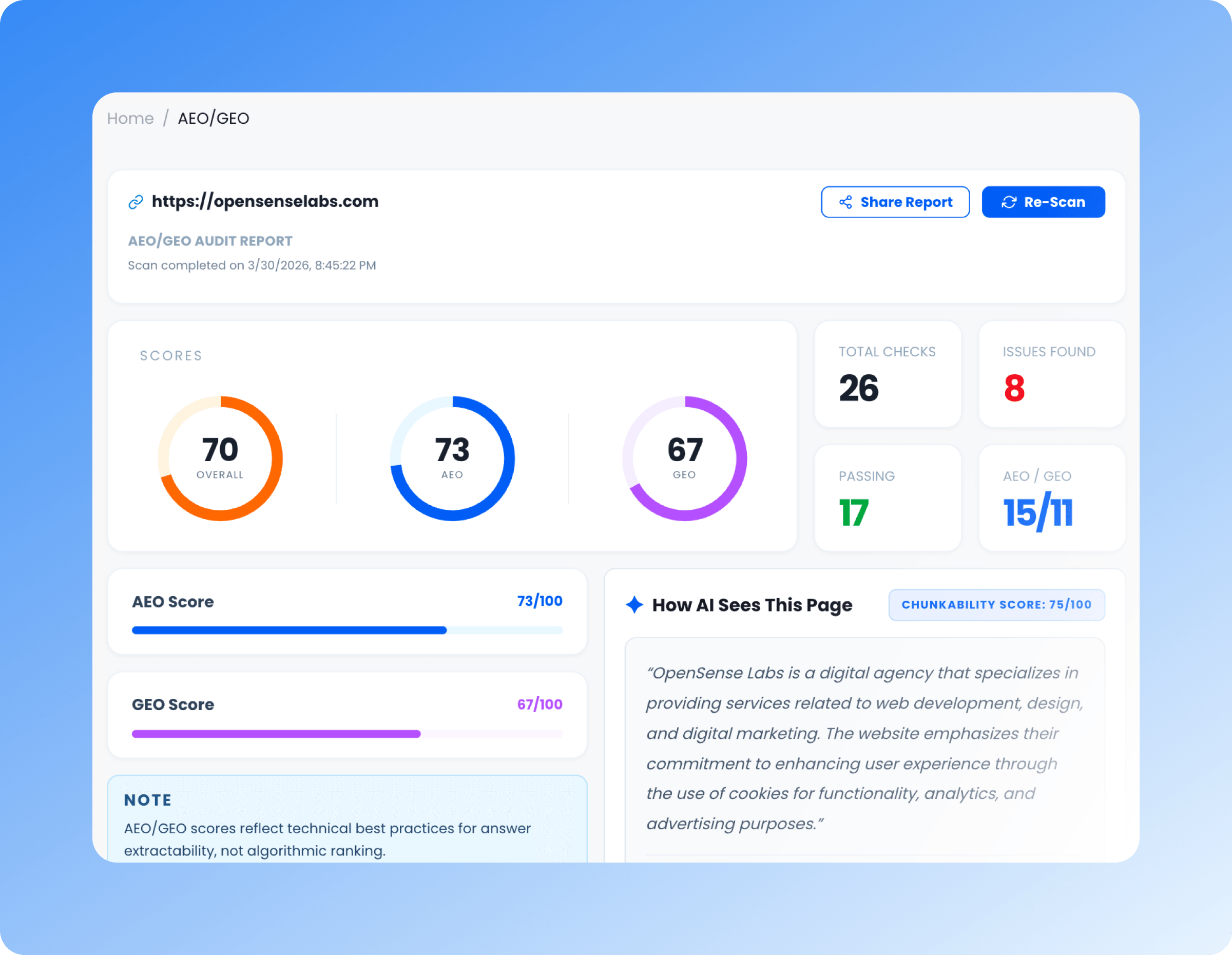Click the Issues Found value 8

(1014, 388)
